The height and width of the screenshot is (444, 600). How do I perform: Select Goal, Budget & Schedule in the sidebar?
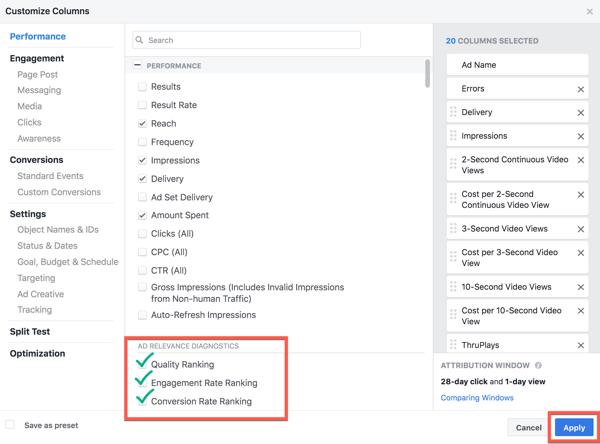[68, 262]
